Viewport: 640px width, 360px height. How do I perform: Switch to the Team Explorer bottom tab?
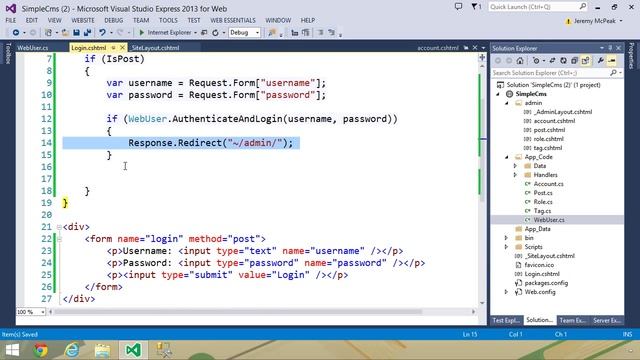573,320
